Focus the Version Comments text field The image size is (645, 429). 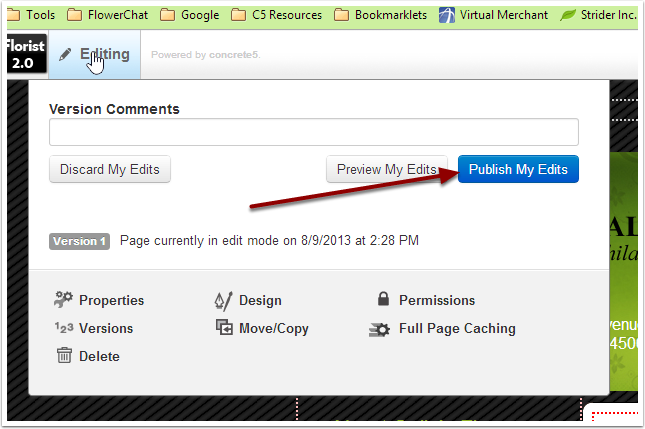click(x=313, y=132)
